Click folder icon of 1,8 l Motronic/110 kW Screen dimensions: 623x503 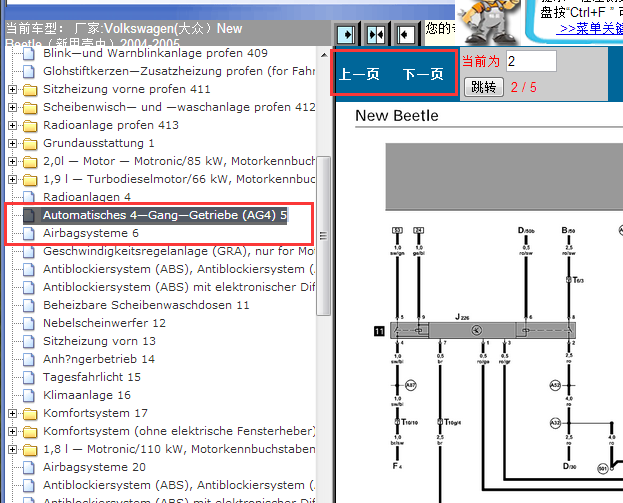click(x=30, y=450)
